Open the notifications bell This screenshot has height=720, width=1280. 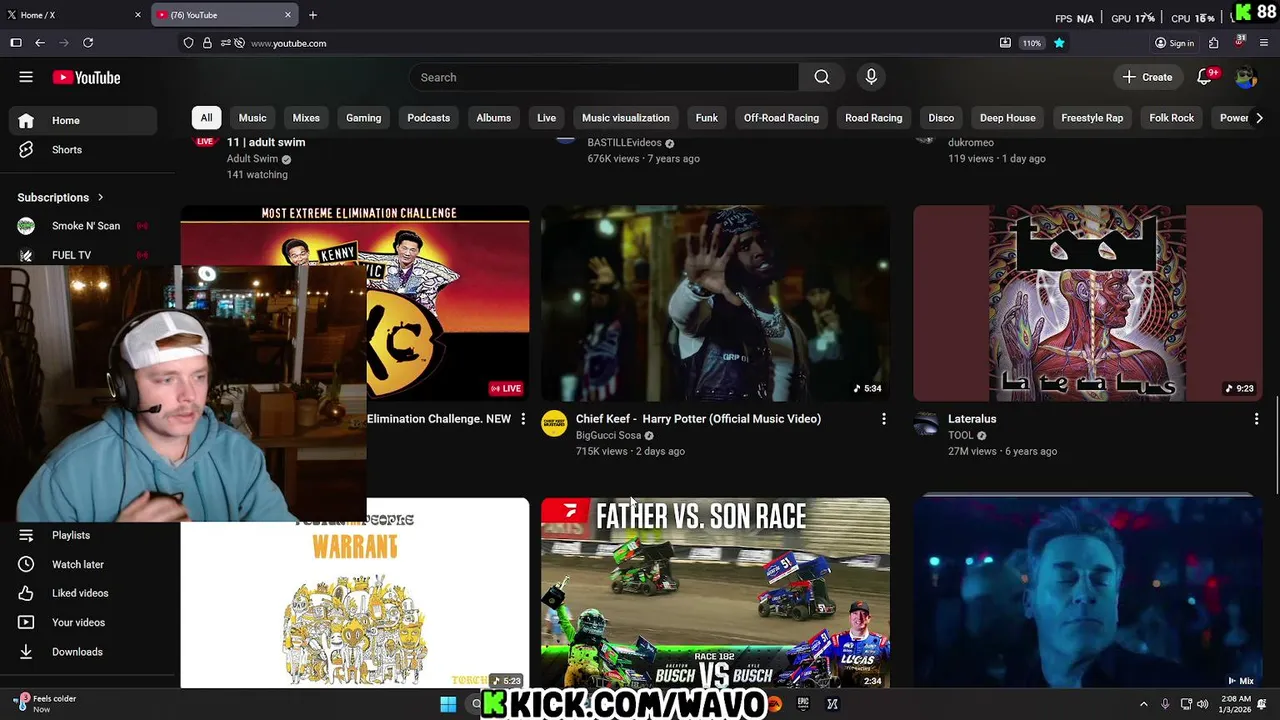pyautogui.click(x=1205, y=77)
